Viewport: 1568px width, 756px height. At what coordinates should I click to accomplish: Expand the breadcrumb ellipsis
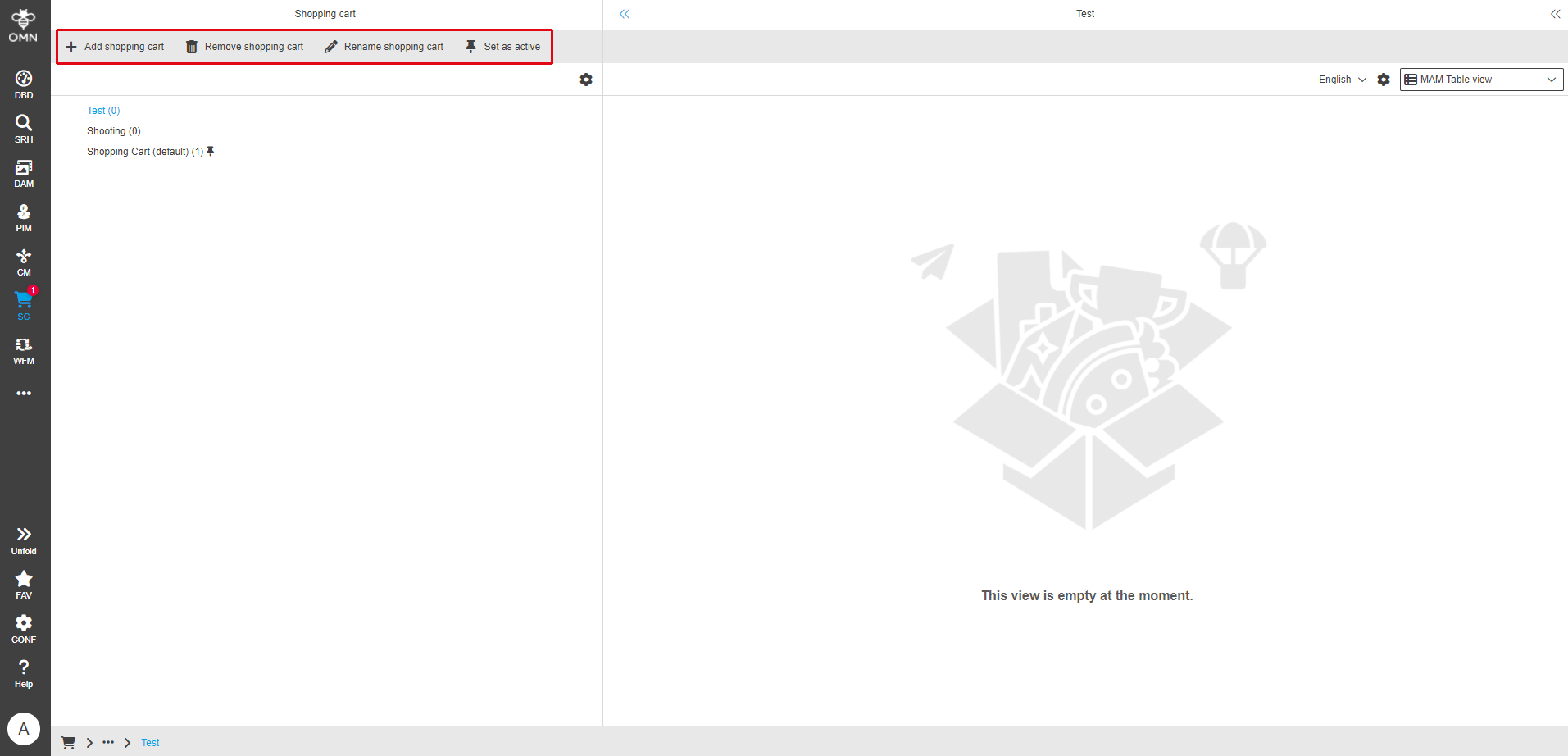click(108, 743)
